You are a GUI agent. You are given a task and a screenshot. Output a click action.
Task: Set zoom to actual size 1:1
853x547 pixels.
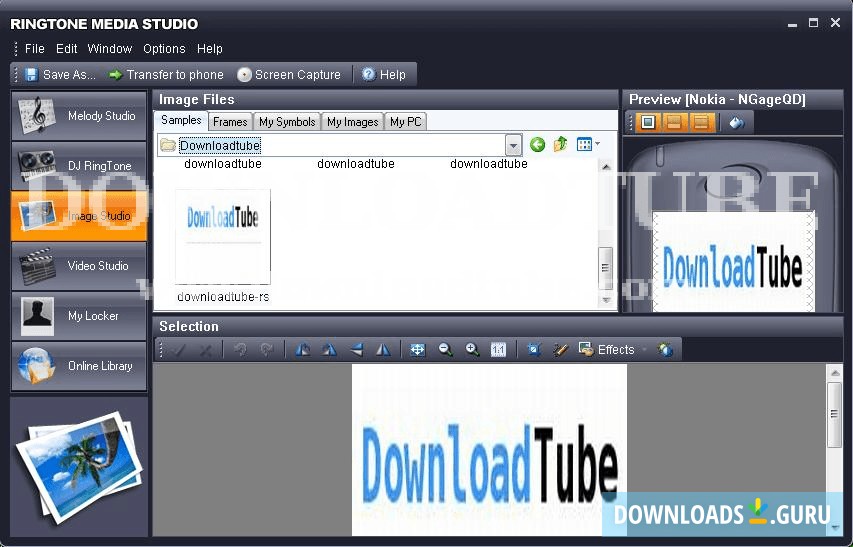498,350
